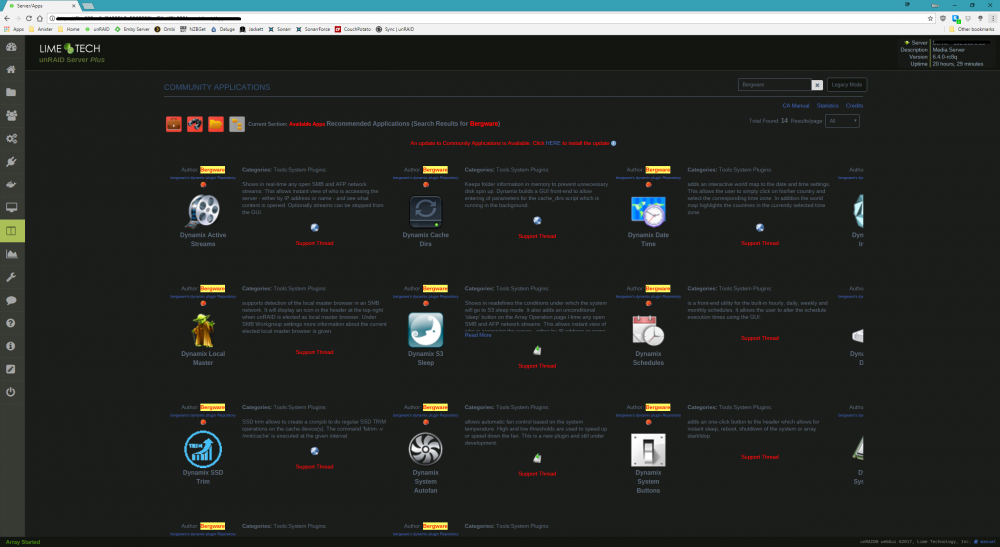1000x547 pixels.
Task: Open Feedback via the speech bubble sidebar icon
Action: point(11,300)
